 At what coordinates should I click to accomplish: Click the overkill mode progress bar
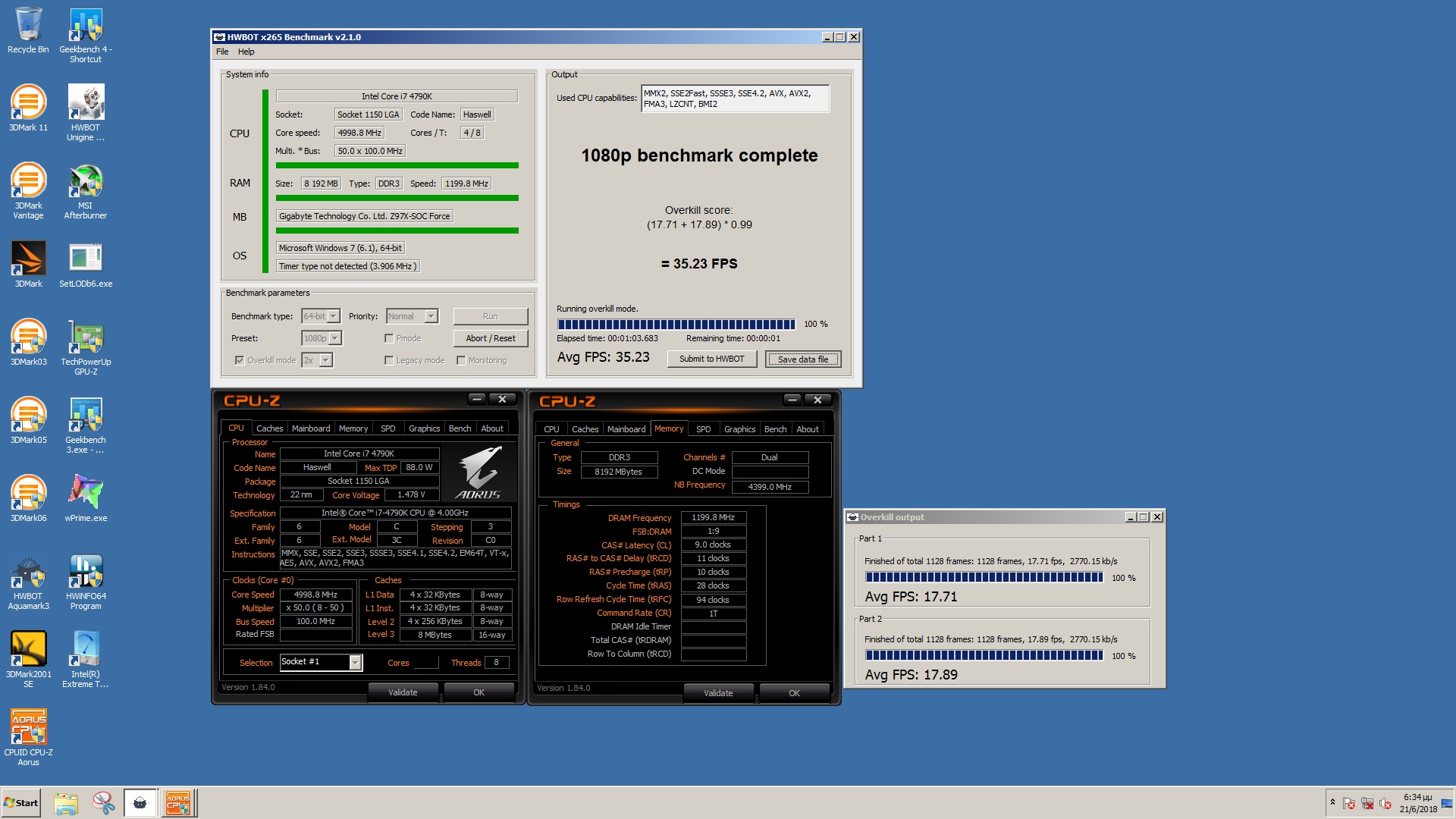[676, 325]
